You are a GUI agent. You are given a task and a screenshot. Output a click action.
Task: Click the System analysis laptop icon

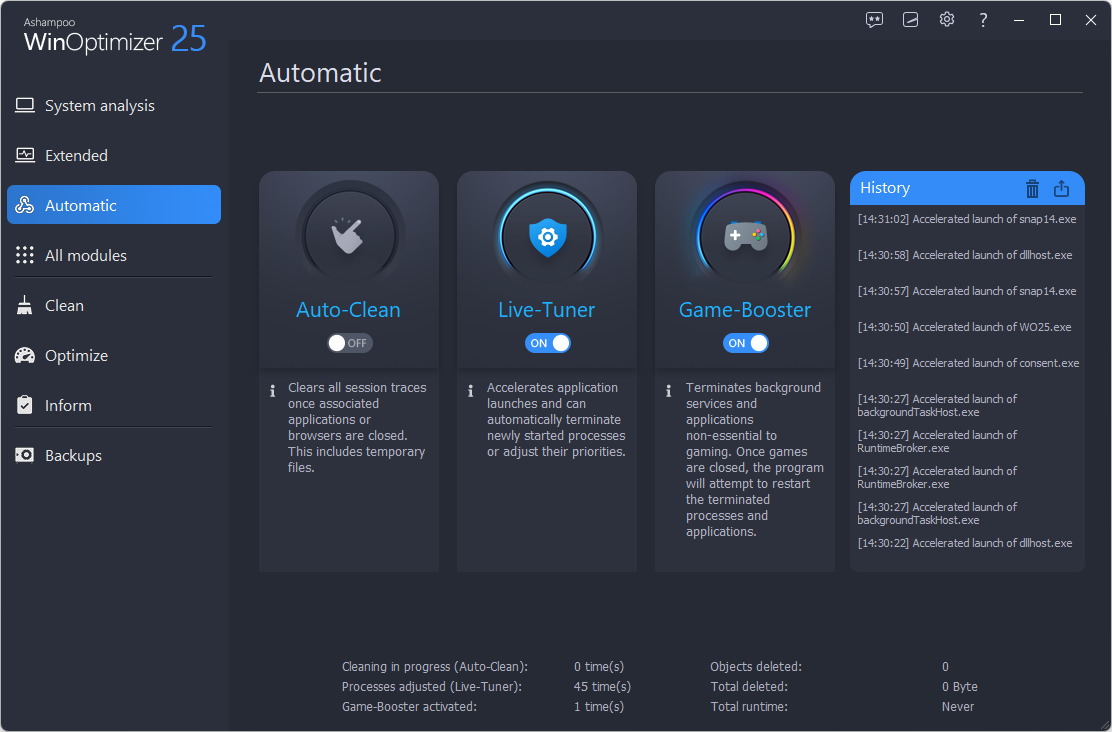click(x=25, y=106)
